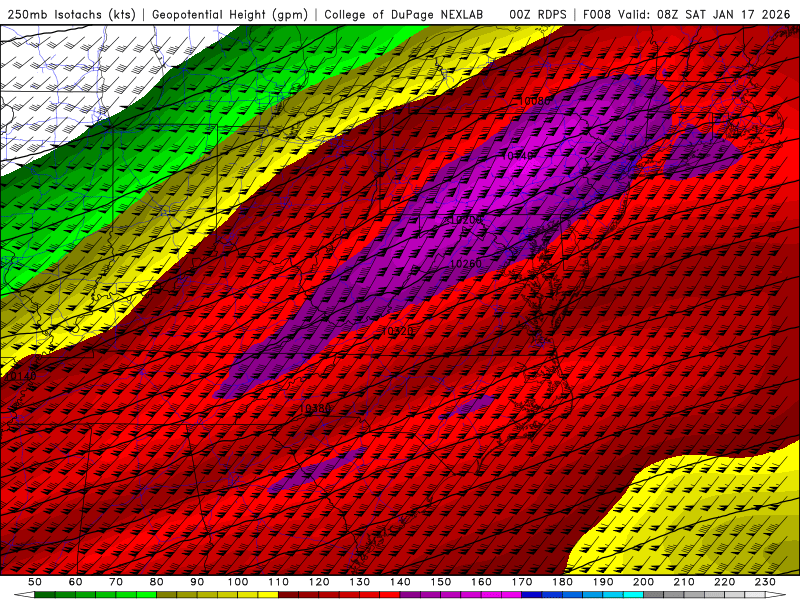Click the 110 value on the color scale

279,582
